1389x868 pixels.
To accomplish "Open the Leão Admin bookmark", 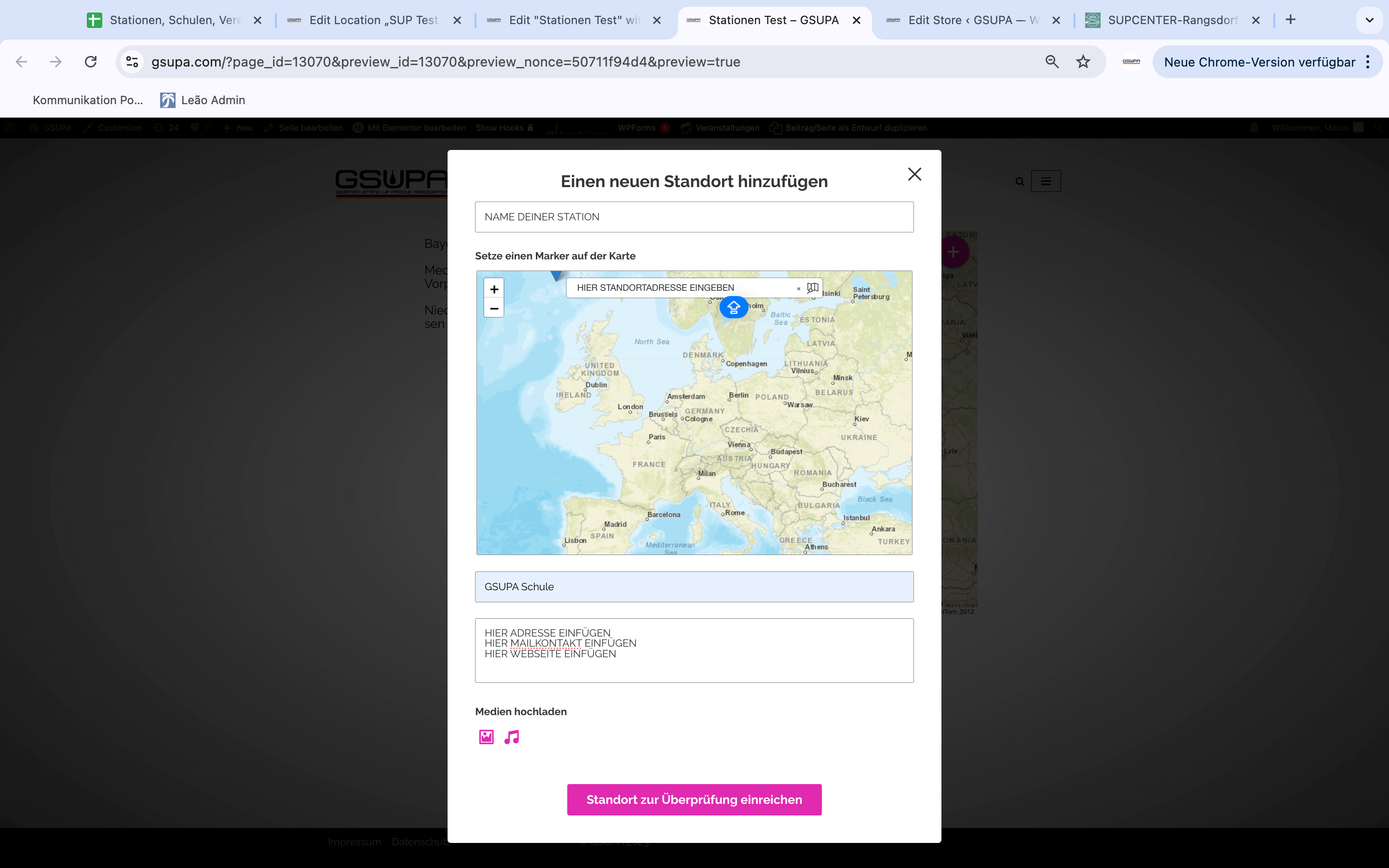I will tap(203, 100).
